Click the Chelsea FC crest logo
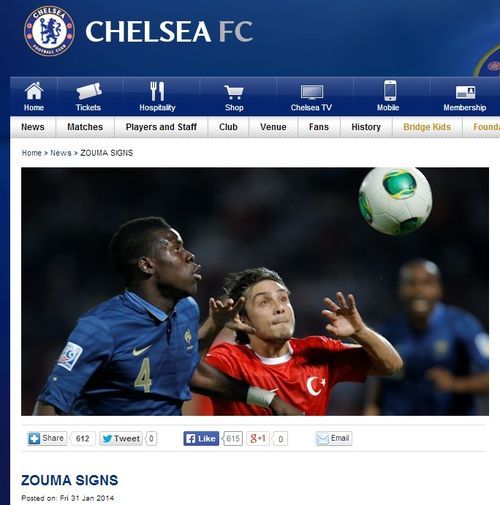This screenshot has height=505, width=500. pos(49,31)
